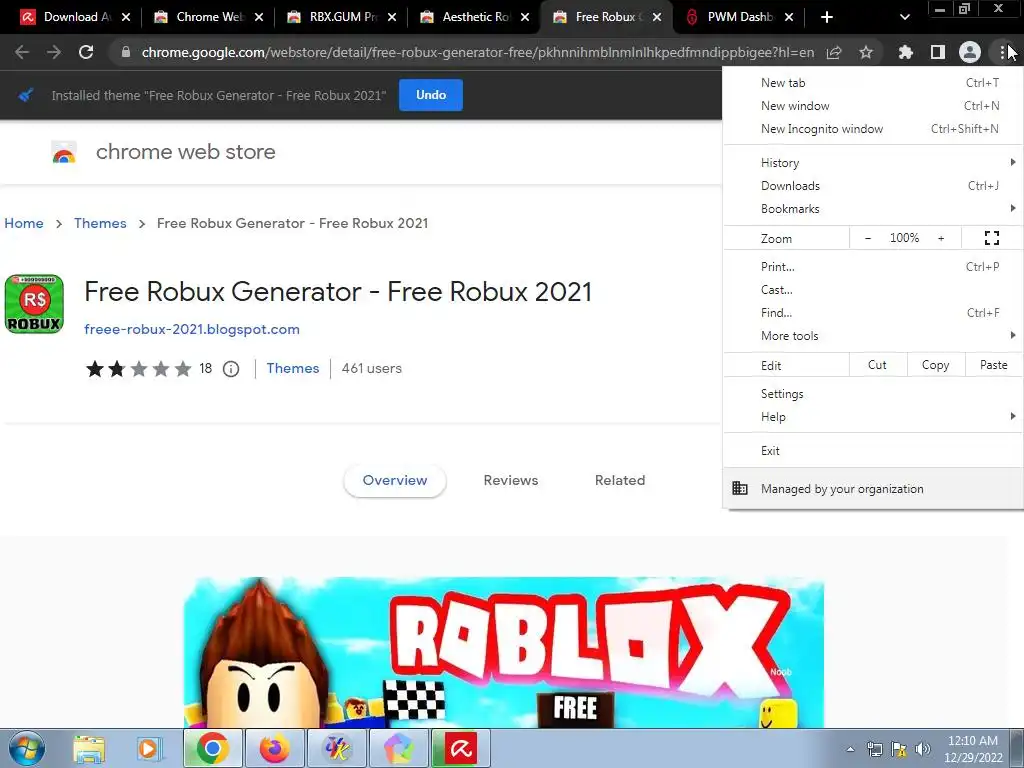1024x768 pixels.
Task: Click the browser forward arrow
Action: pos(54,52)
